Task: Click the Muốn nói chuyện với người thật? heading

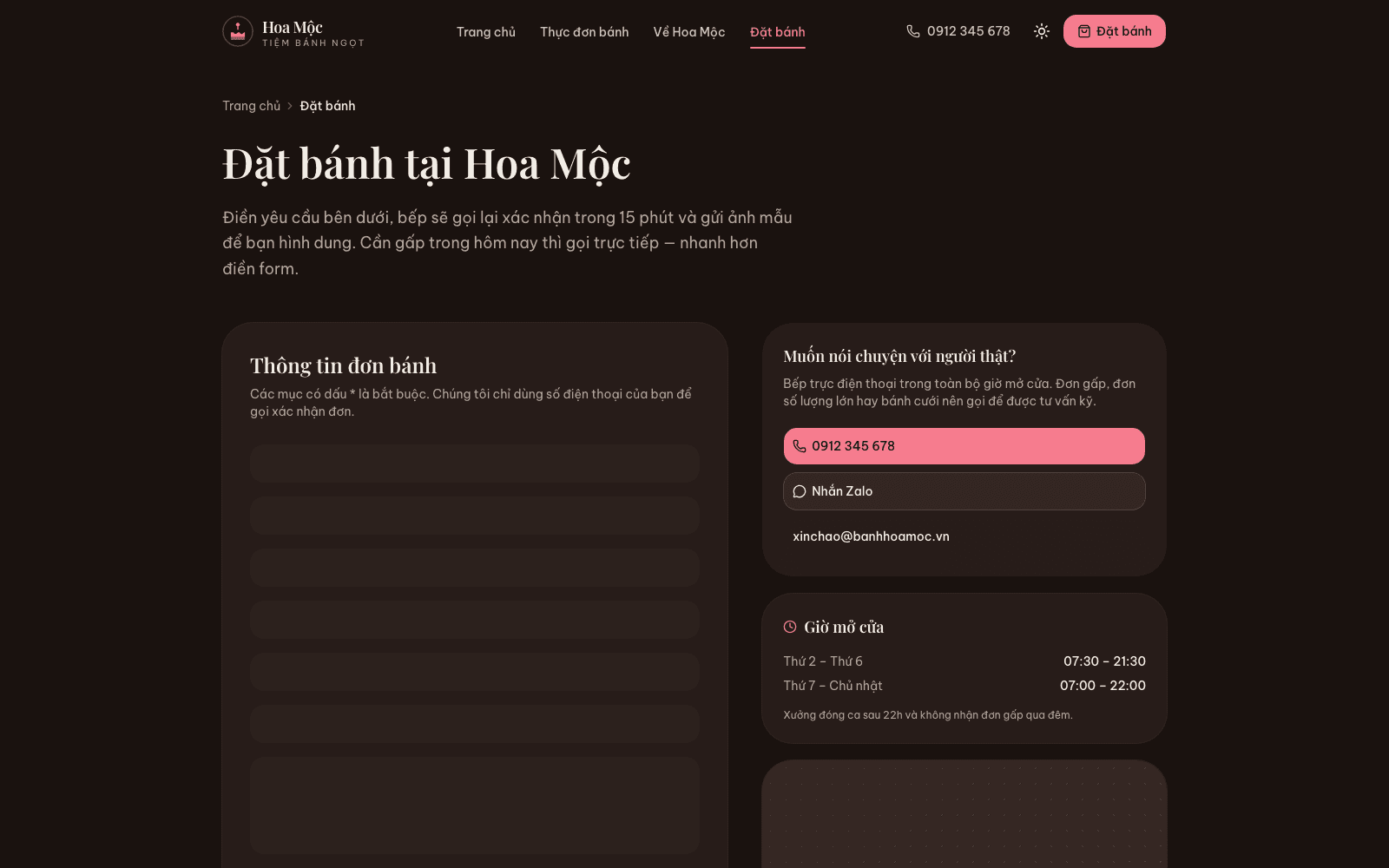Action: click(x=899, y=356)
